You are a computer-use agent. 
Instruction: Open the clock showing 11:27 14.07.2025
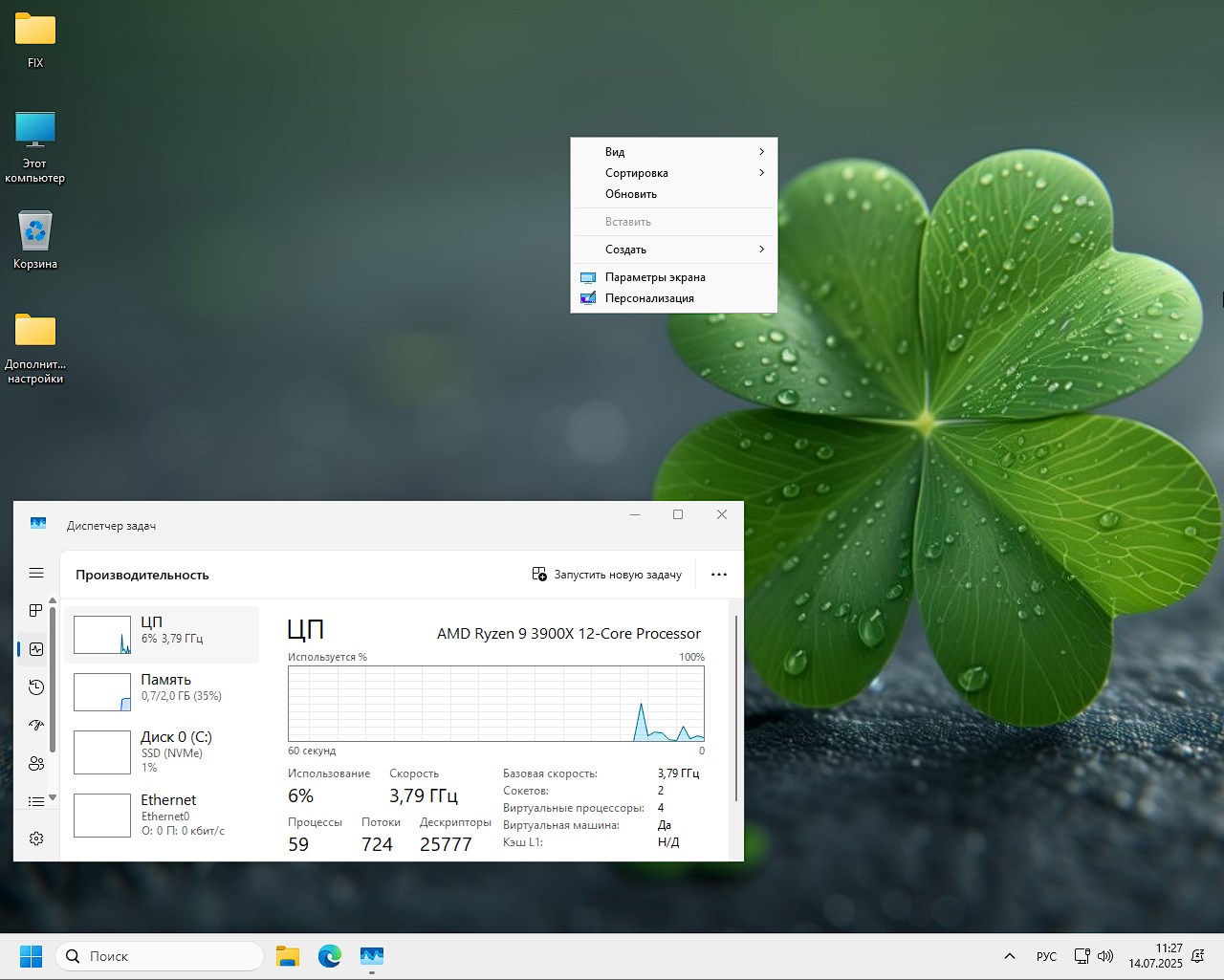pos(1155,956)
